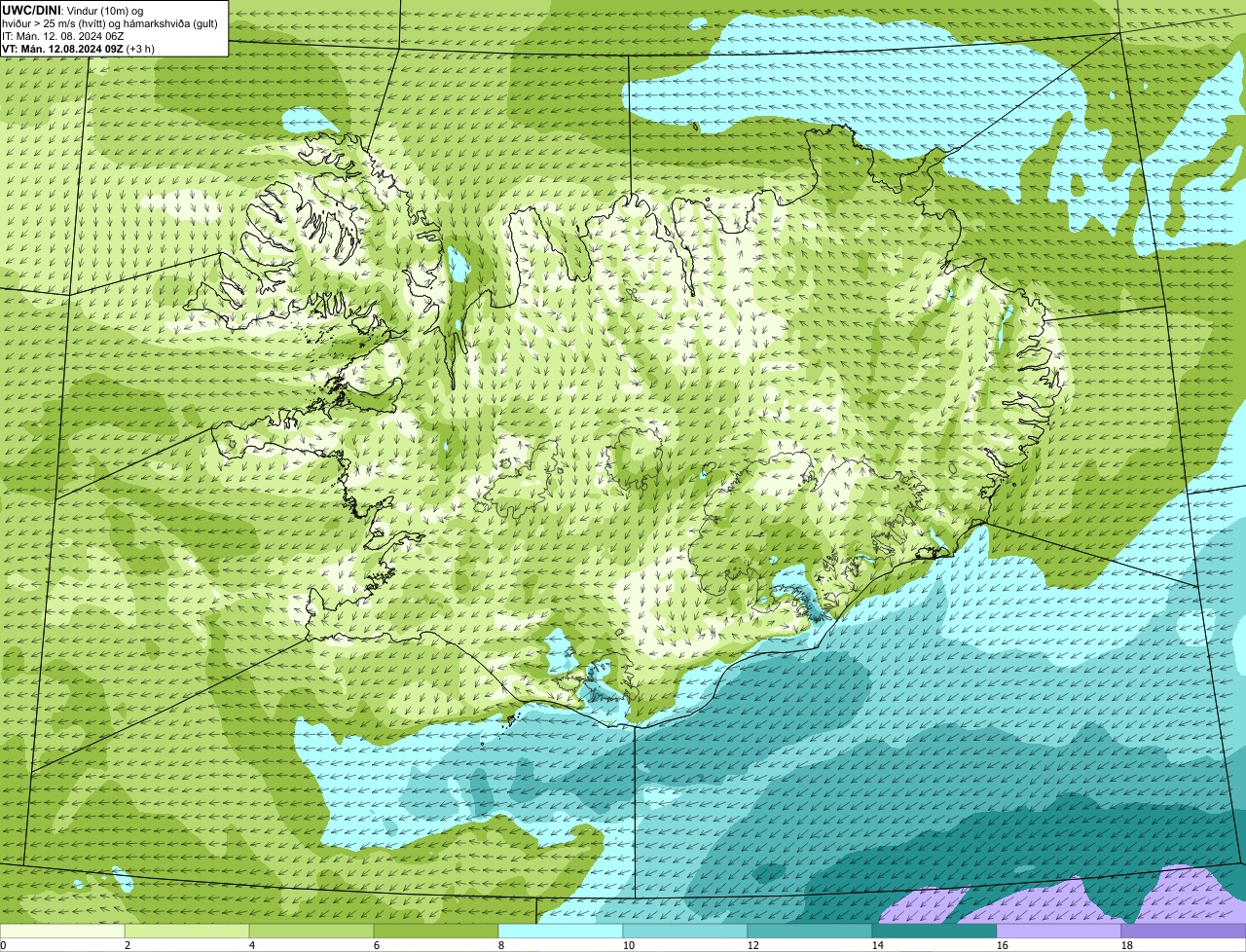Click the legend scale label 12
Image resolution: width=1246 pixels, height=952 pixels.
[x=753, y=945]
